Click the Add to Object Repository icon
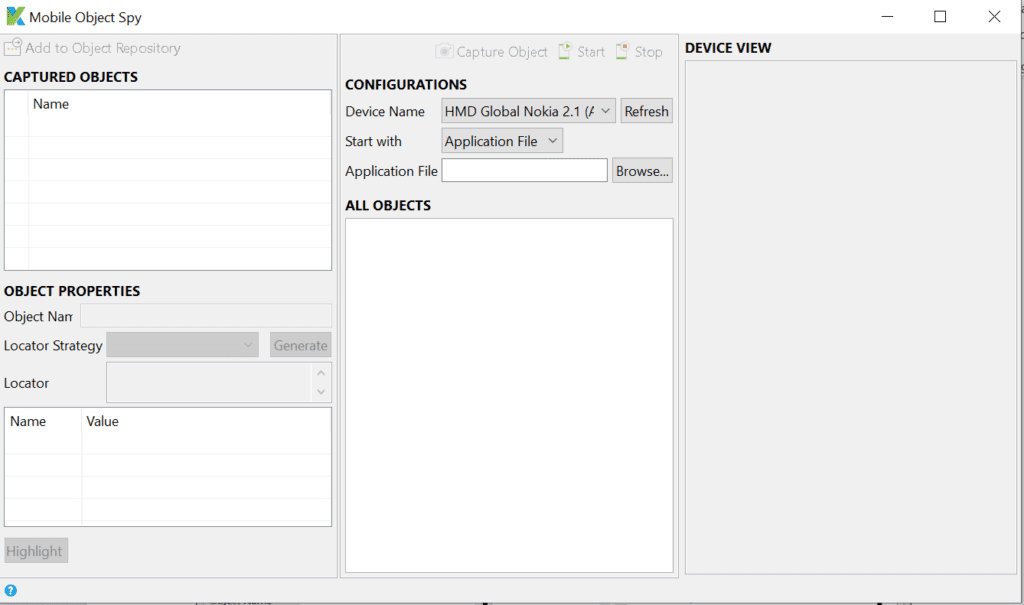The image size is (1024, 605). (13, 48)
